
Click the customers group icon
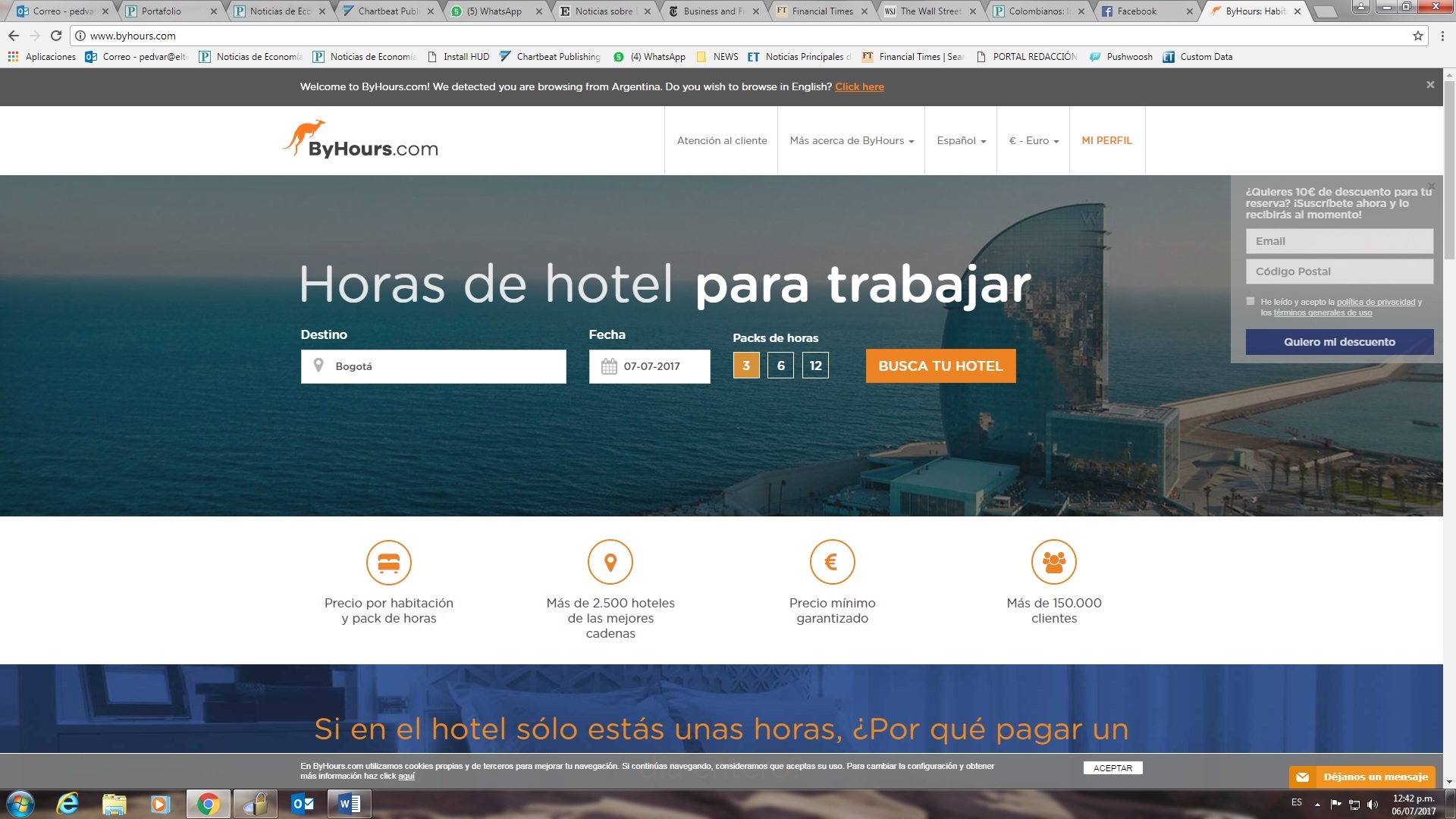[1053, 562]
